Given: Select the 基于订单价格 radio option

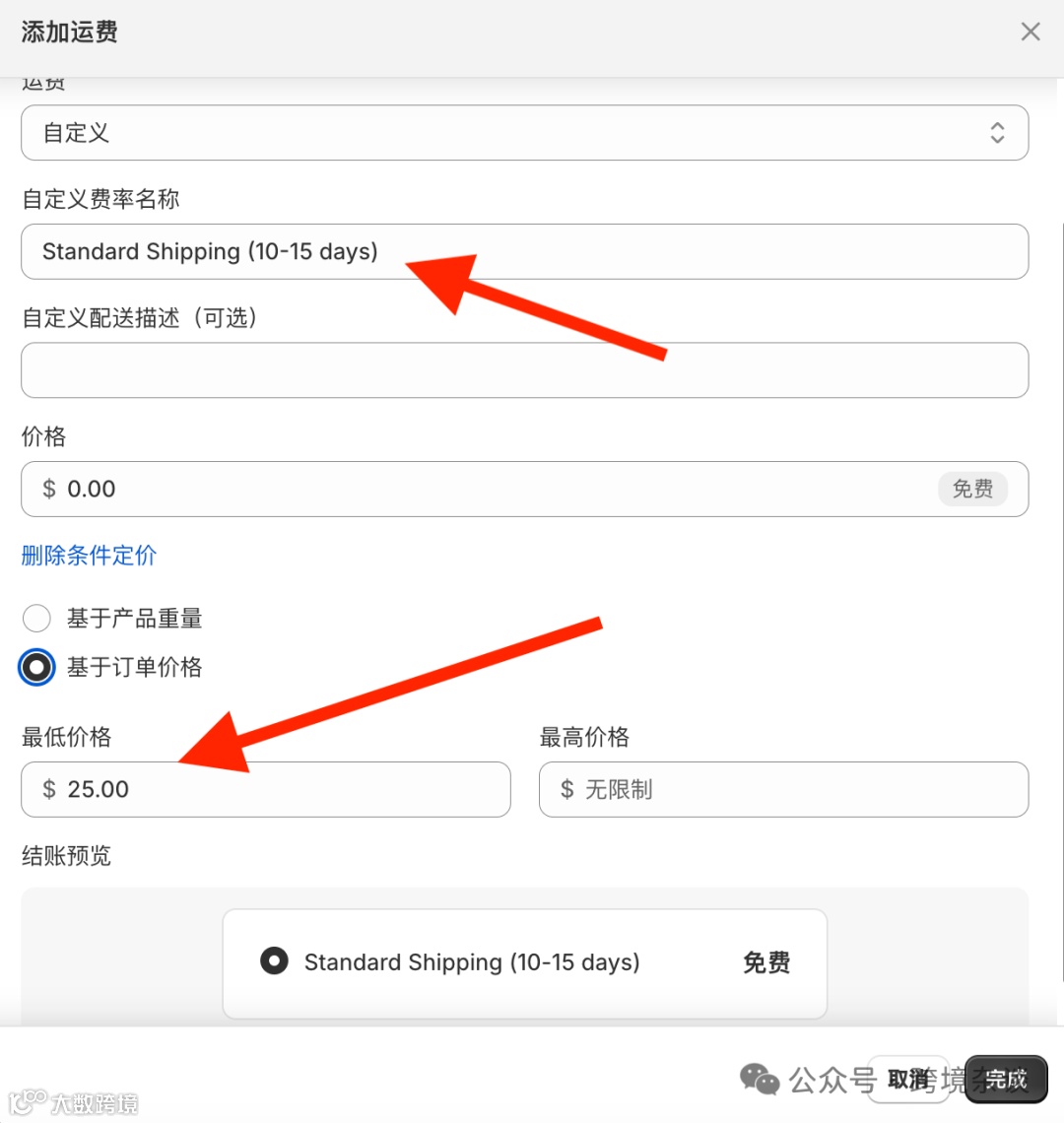Looking at the screenshot, I should (x=36, y=668).
